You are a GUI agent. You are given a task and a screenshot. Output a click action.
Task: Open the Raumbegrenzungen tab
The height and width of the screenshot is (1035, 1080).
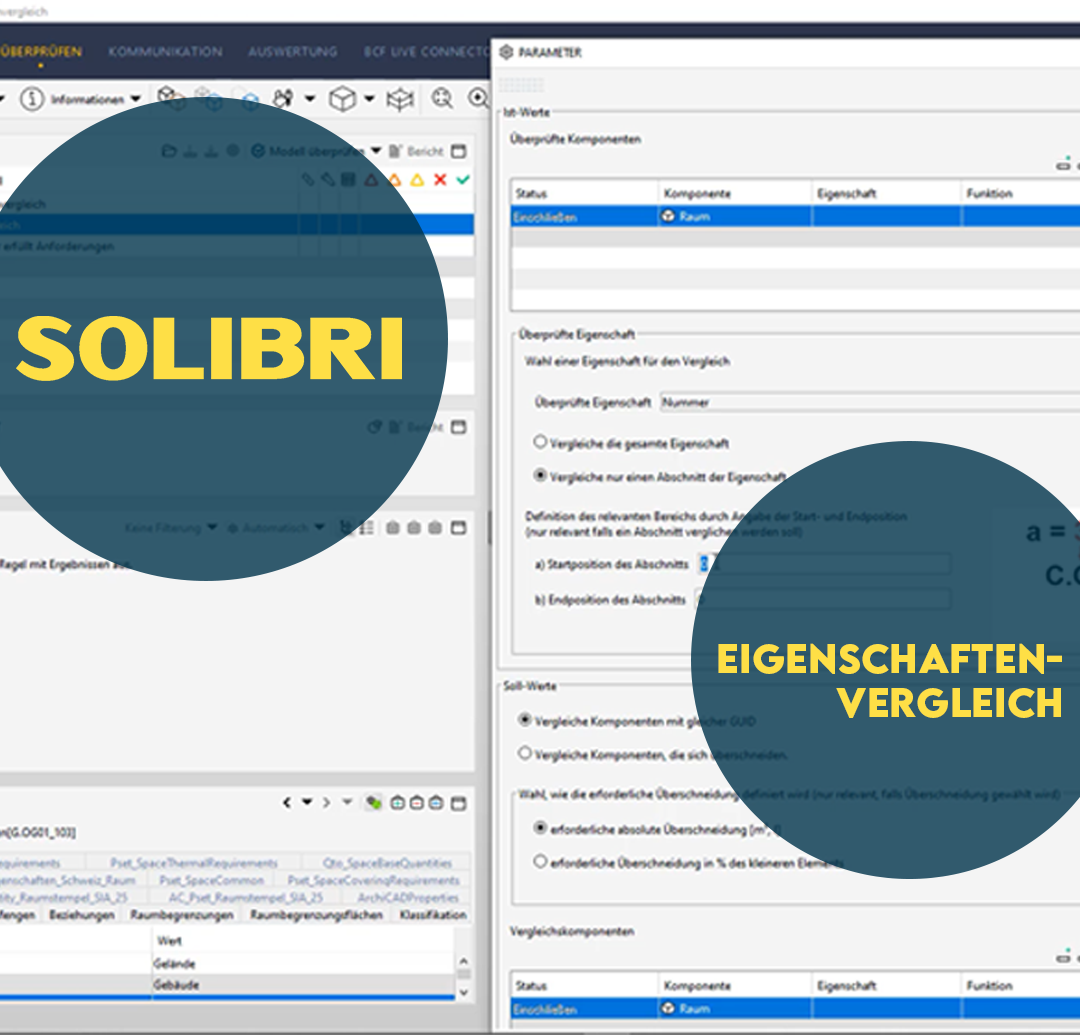(x=182, y=914)
